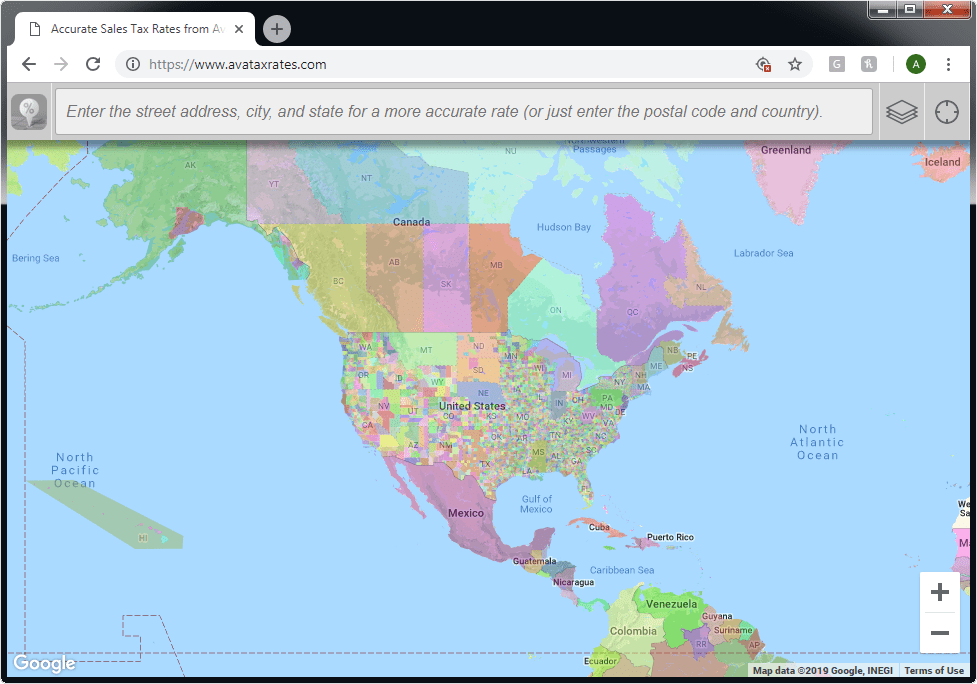The height and width of the screenshot is (684, 977).
Task: Open the Chrome three-dot menu
Action: tap(948, 64)
